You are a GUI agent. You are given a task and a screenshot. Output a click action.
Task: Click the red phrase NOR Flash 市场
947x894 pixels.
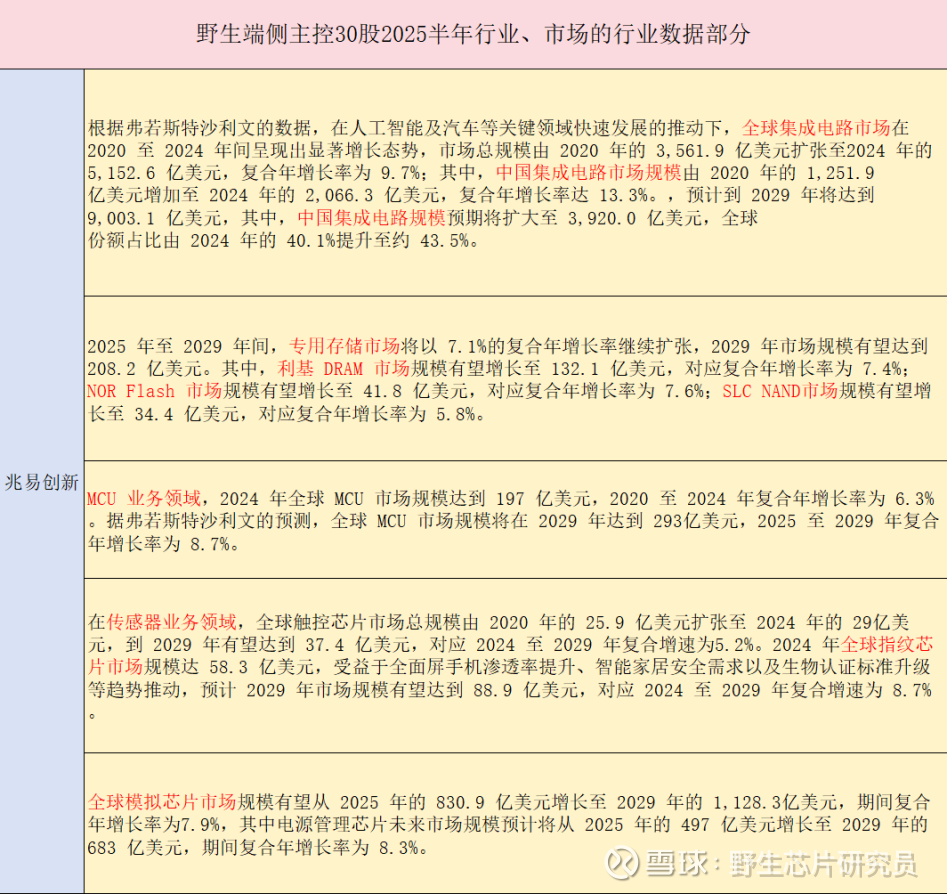tap(155, 391)
